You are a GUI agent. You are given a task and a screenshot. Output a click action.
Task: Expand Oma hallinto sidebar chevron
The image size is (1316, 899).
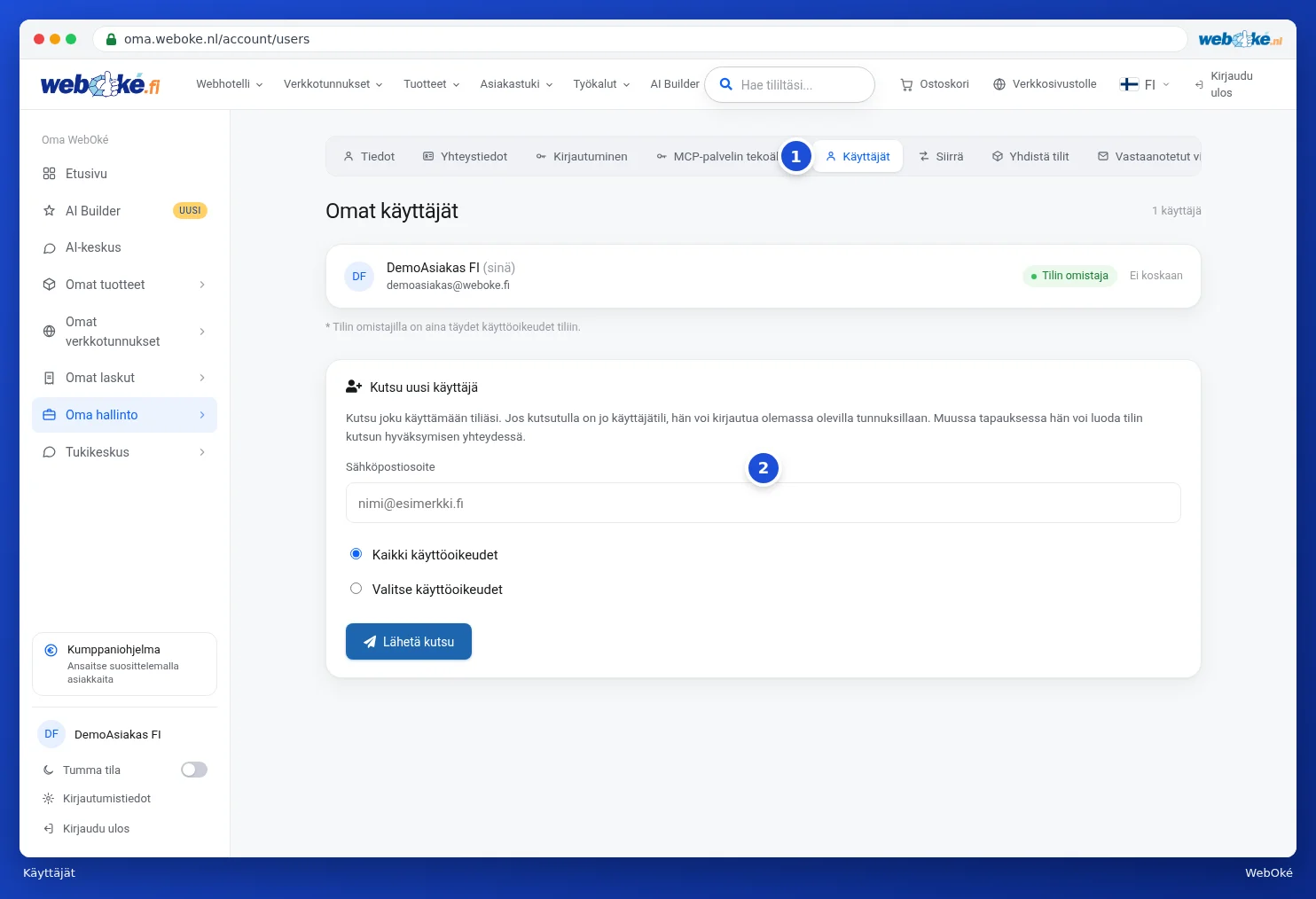(x=202, y=415)
